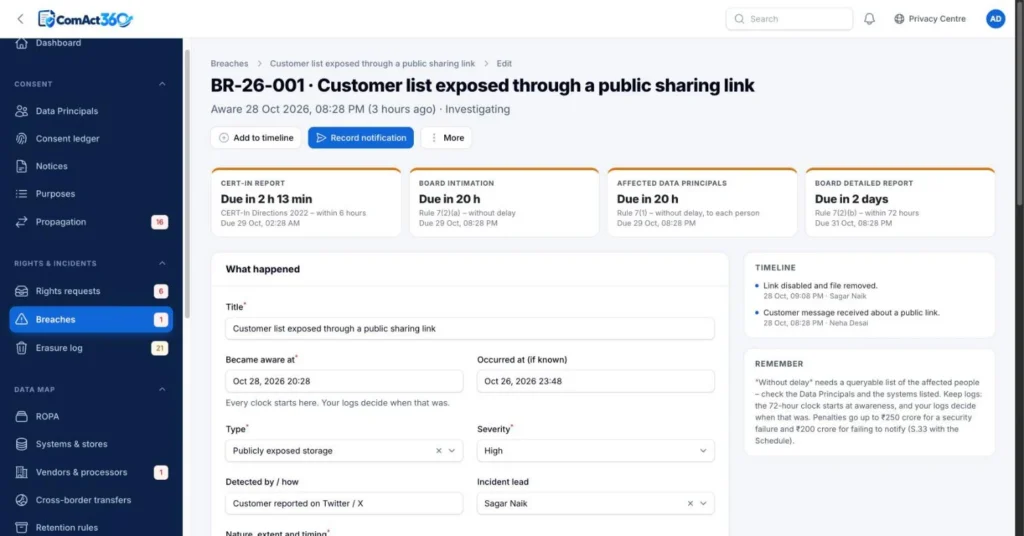Edit the Occurred at field
The height and width of the screenshot is (536, 1024).
point(596,381)
